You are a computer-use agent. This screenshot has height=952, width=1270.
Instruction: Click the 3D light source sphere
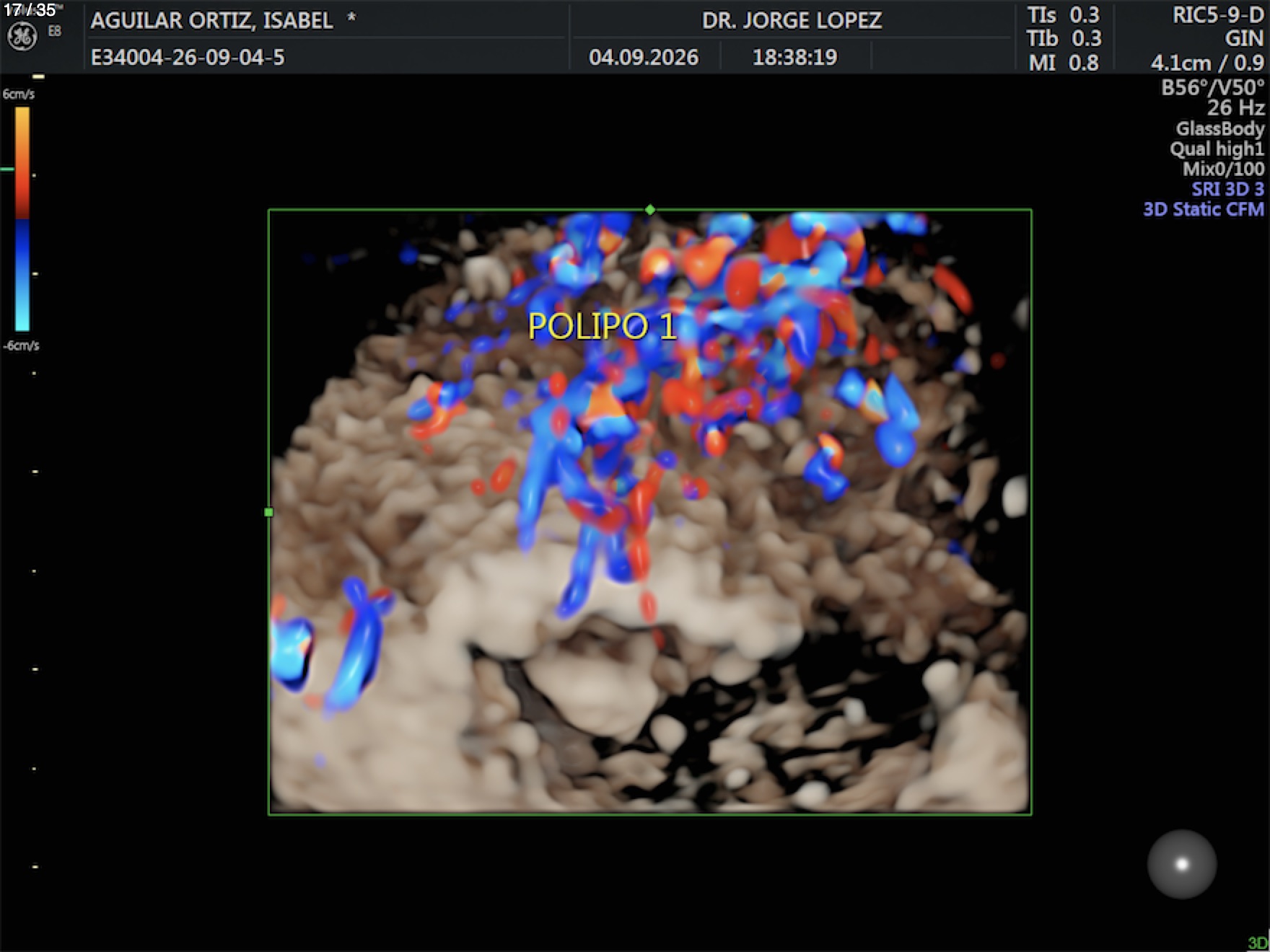[x=1181, y=864]
